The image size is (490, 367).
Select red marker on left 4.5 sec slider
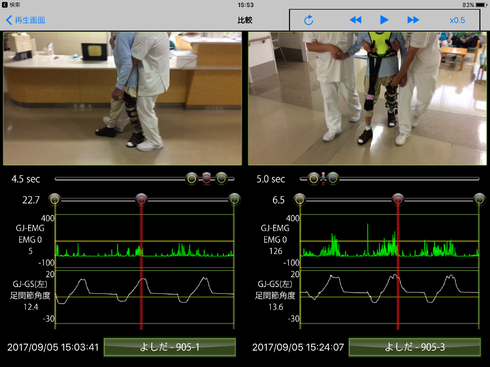pos(207,179)
